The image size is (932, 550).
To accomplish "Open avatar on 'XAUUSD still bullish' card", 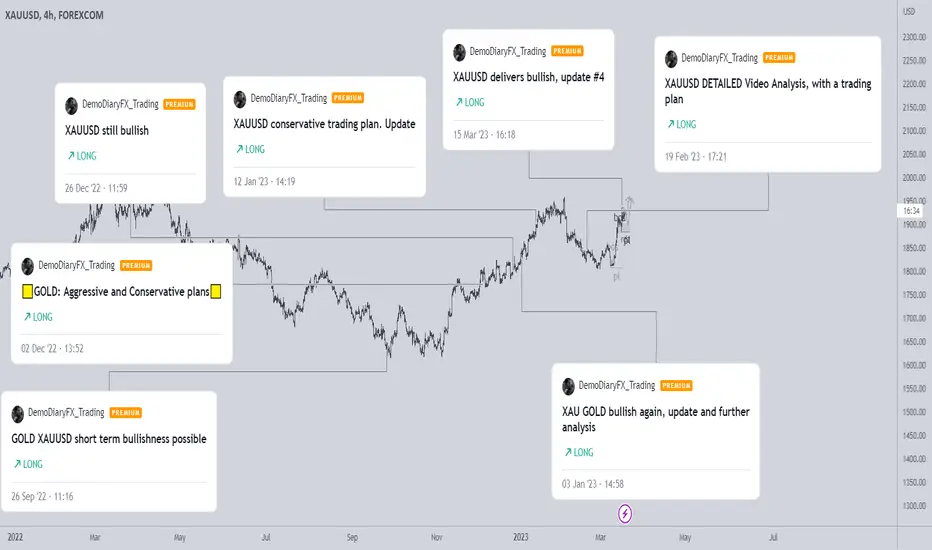I will pyautogui.click(x=71, y=106).
